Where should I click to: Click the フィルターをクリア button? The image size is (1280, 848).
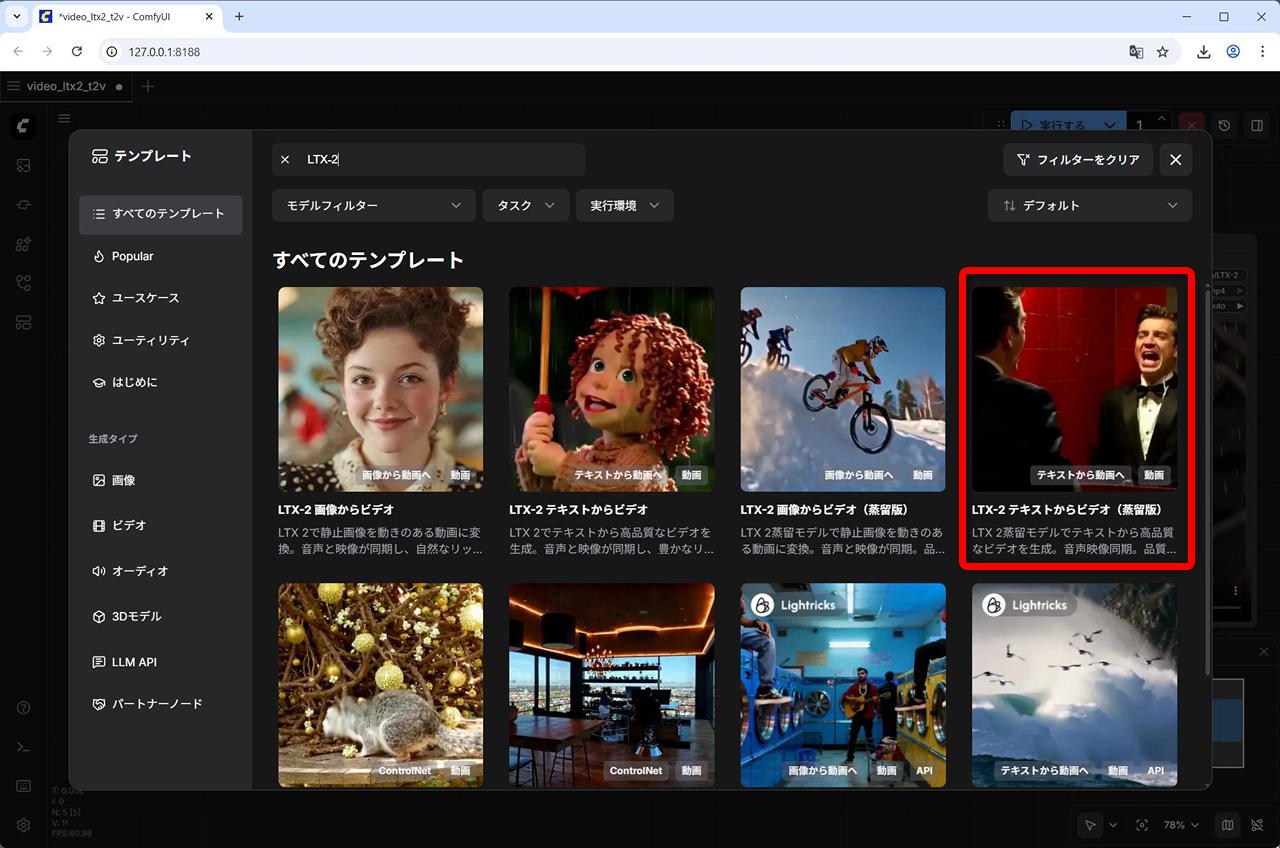[1078, 160]
